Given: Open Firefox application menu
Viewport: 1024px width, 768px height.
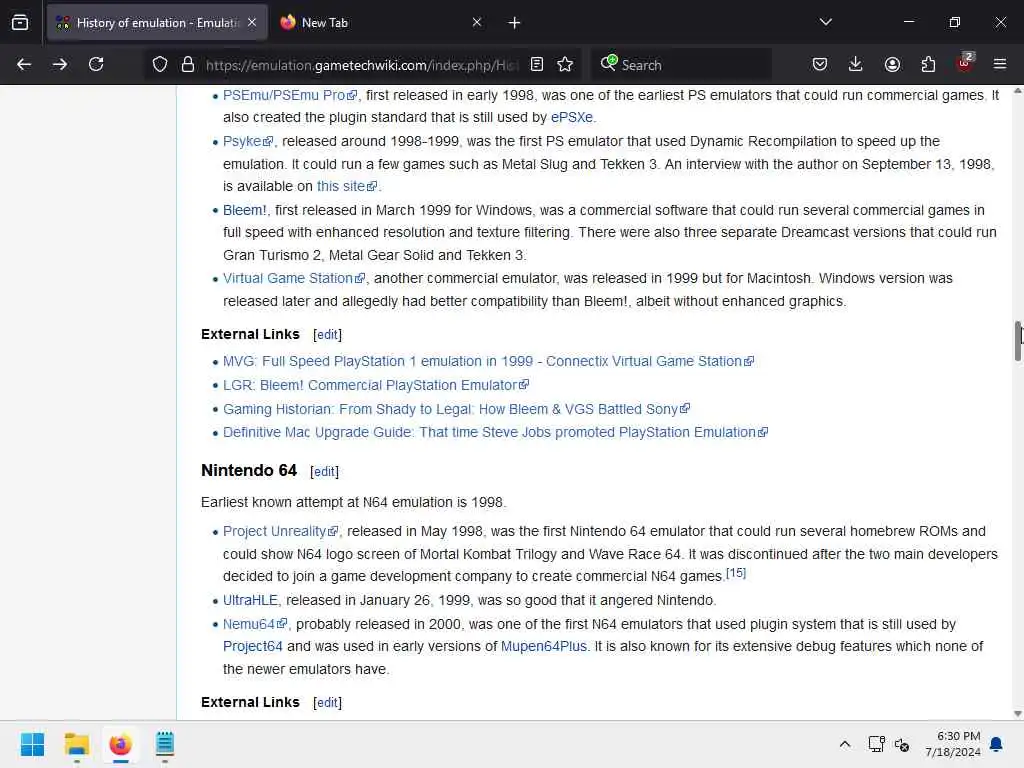Looking at the screenshot, I should (x=1000, y=64).
